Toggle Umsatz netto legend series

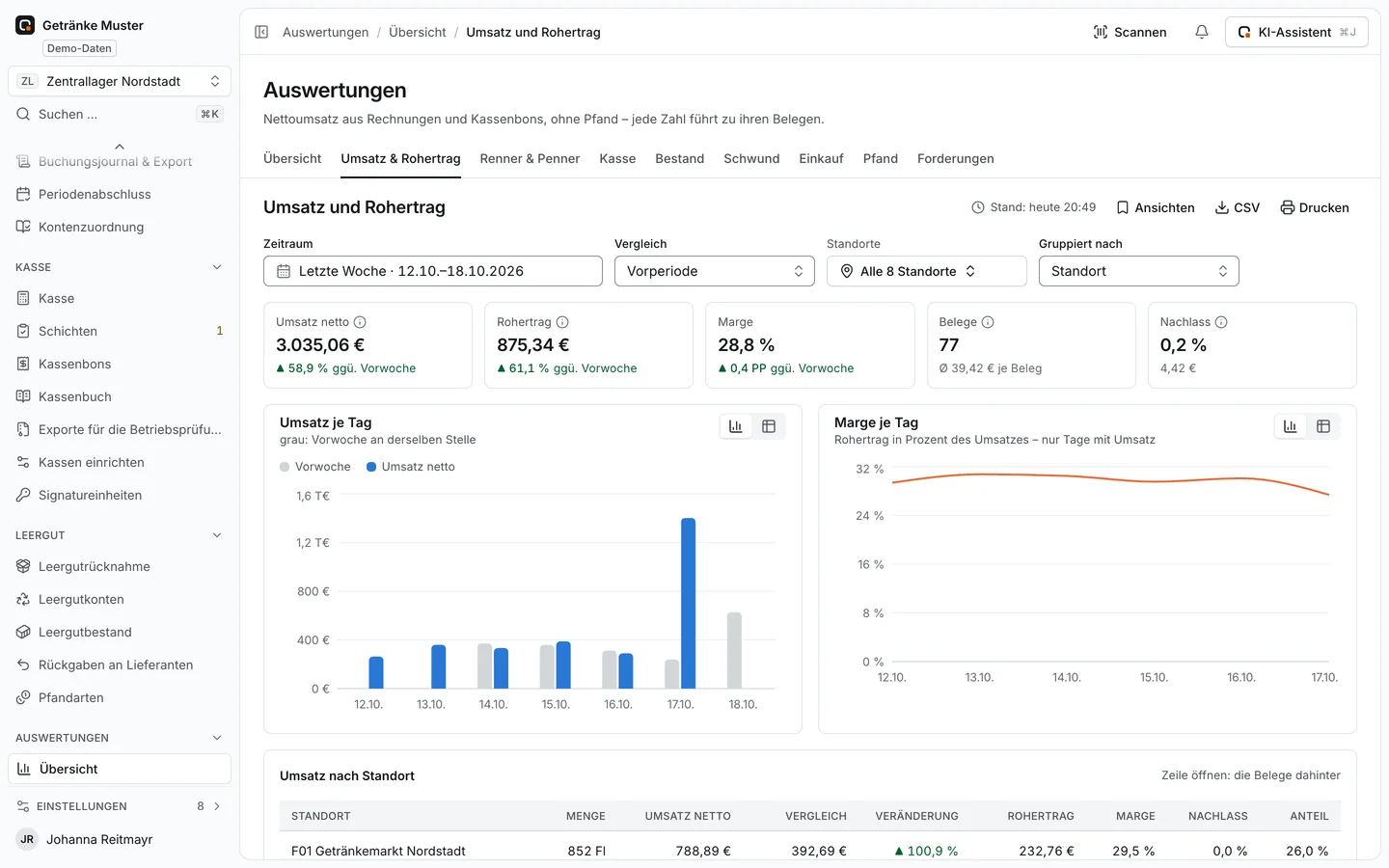411,467
